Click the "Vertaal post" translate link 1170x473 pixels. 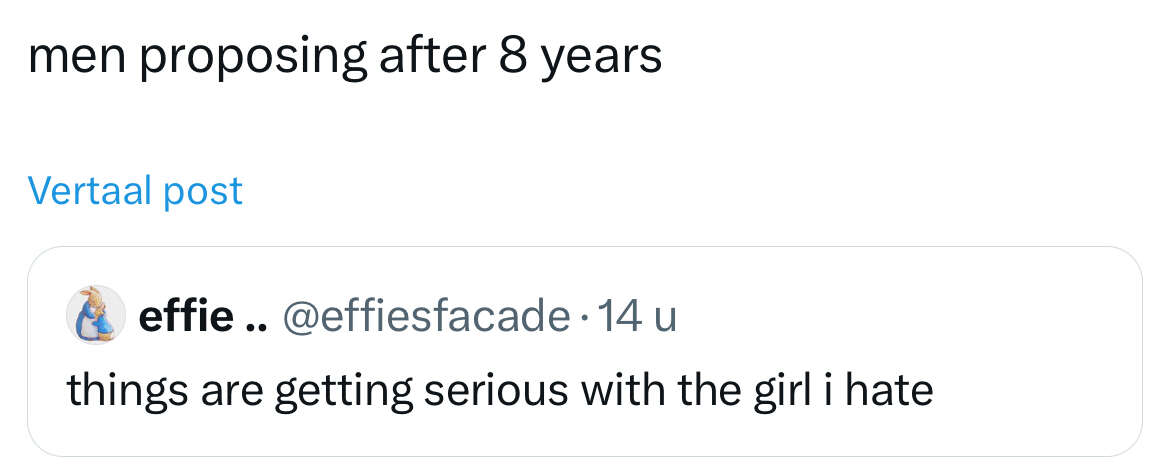135,190
